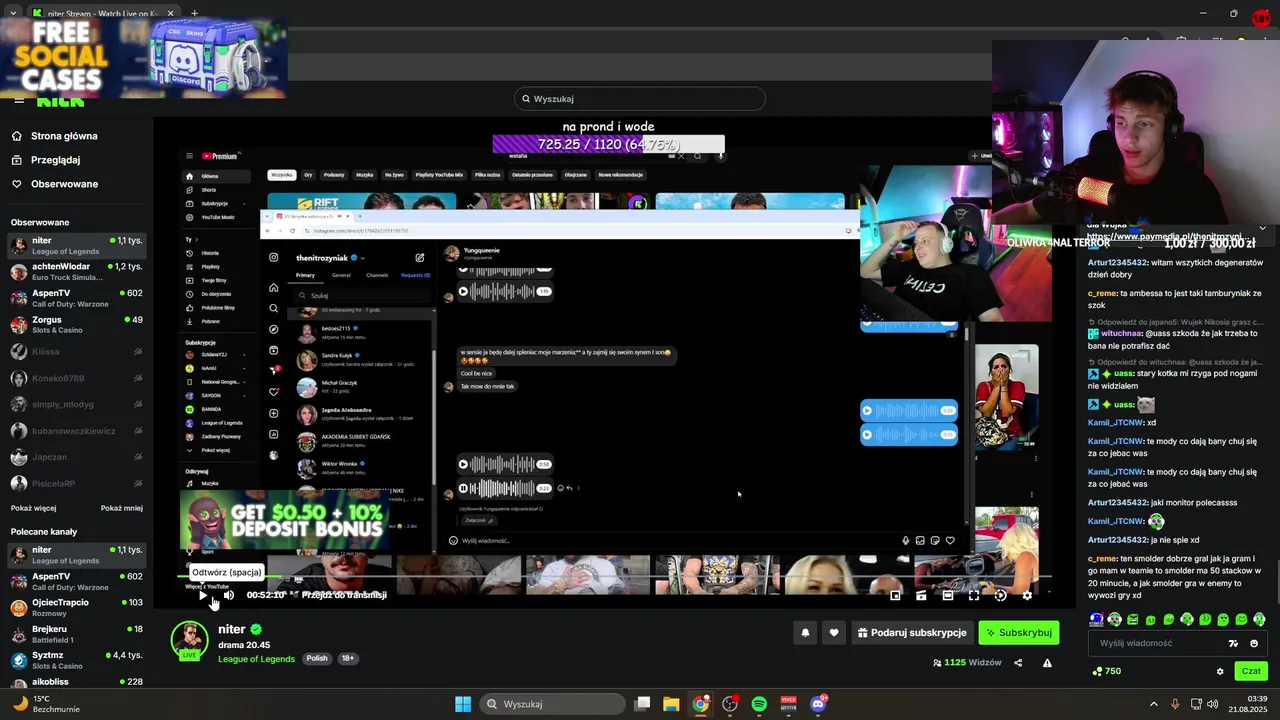The height and width of the screenshot is (720, 1280).
Task: Open Spotify from taskbar
Action: [759, 704]
